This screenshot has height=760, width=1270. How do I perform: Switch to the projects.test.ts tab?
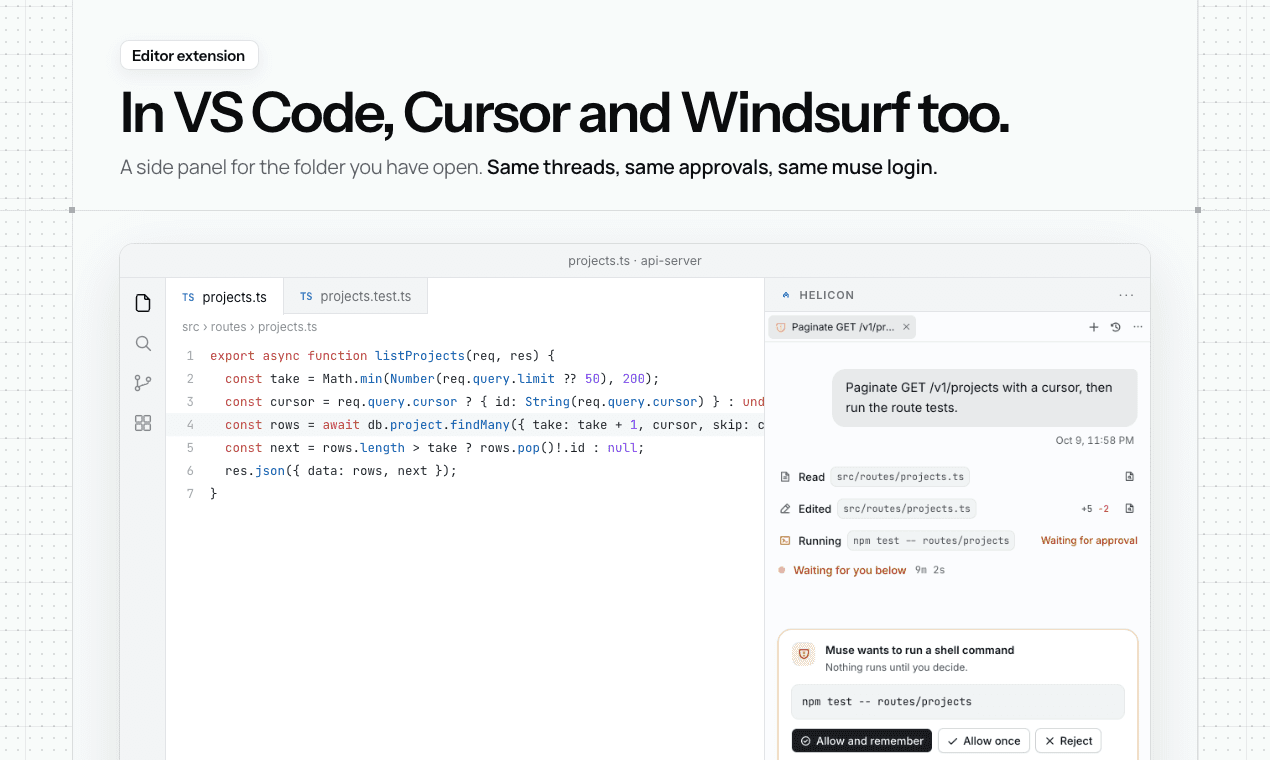pos(356,297)
